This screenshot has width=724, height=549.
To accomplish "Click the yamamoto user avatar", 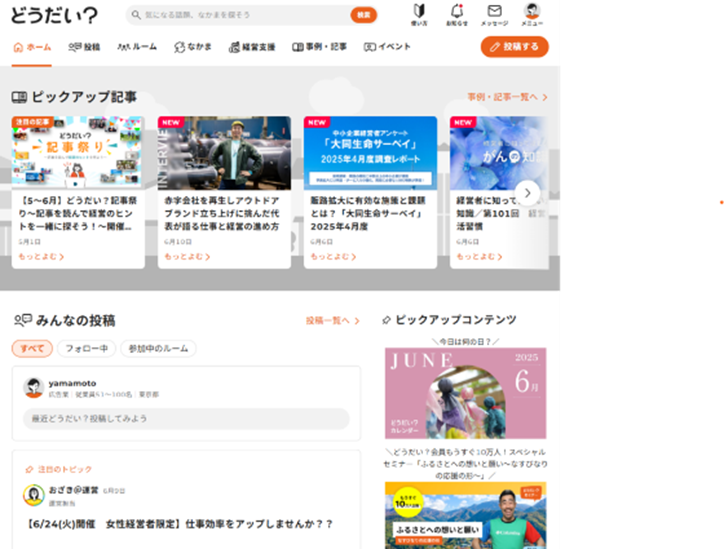I will tap(33, 388).
